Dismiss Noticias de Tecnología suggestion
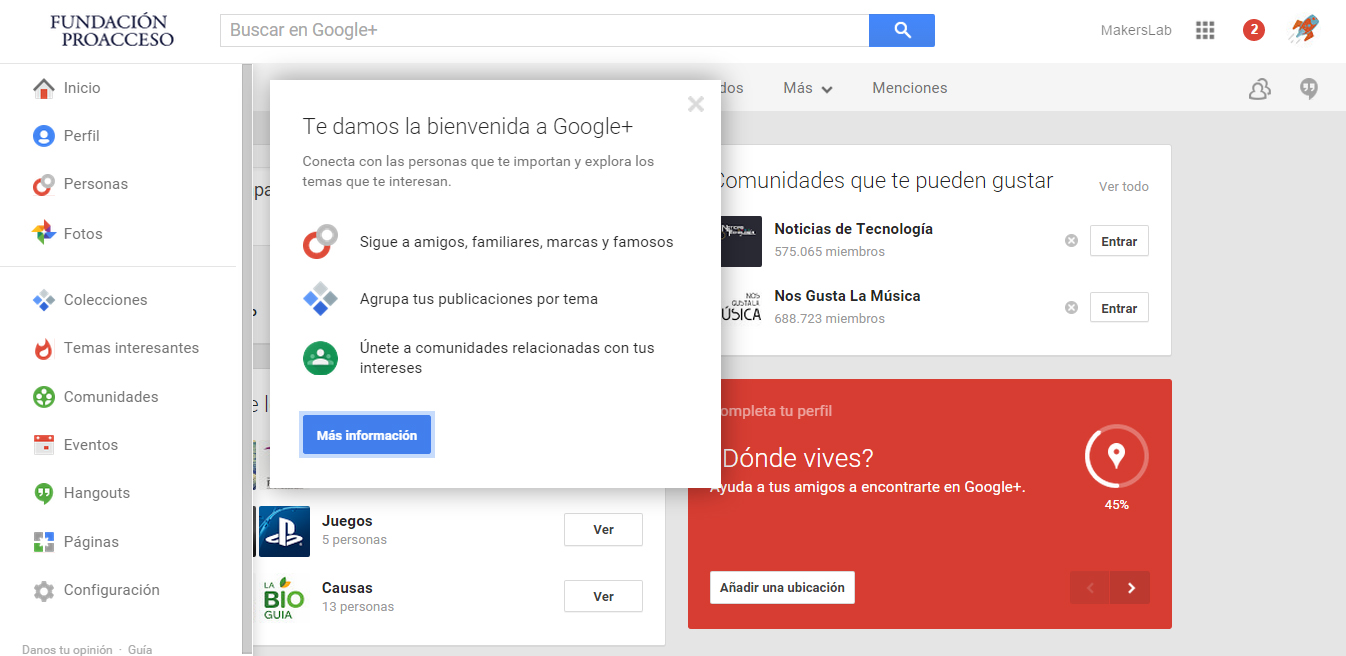 [1071, 241]
